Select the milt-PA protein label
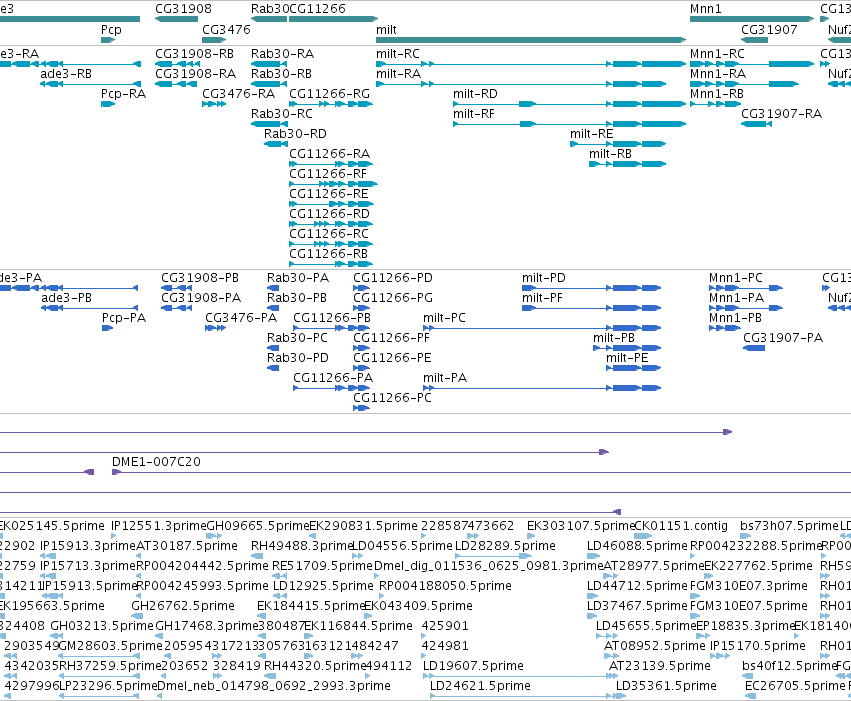 point(445,378)
